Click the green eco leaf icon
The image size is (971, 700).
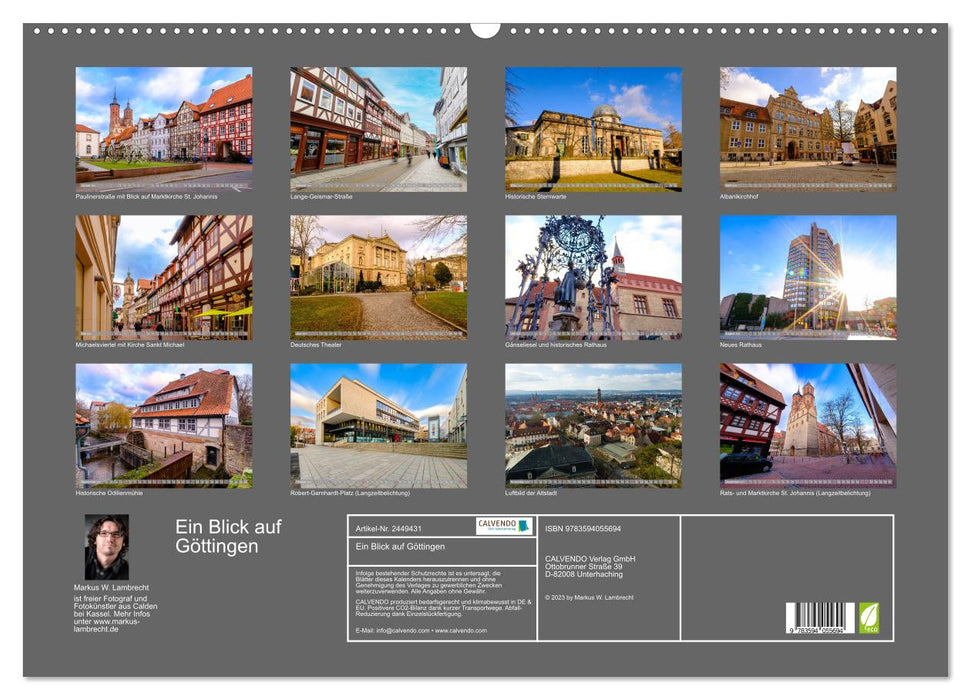pos(869,618)
